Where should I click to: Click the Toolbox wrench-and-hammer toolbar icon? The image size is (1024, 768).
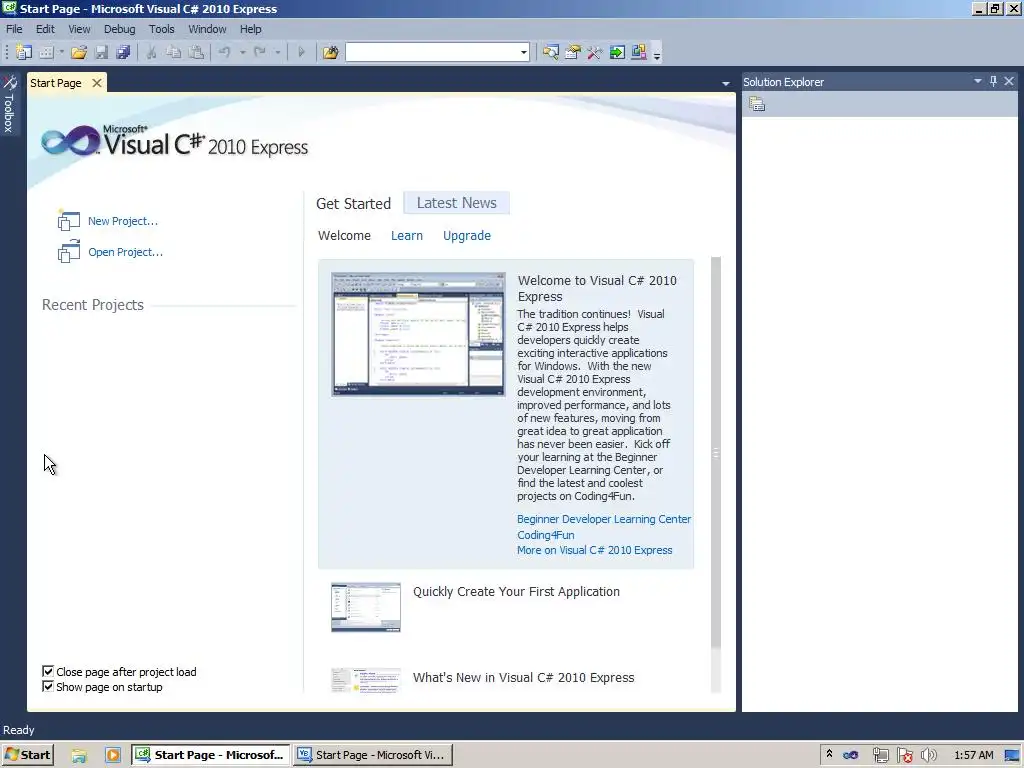[594, 52]
